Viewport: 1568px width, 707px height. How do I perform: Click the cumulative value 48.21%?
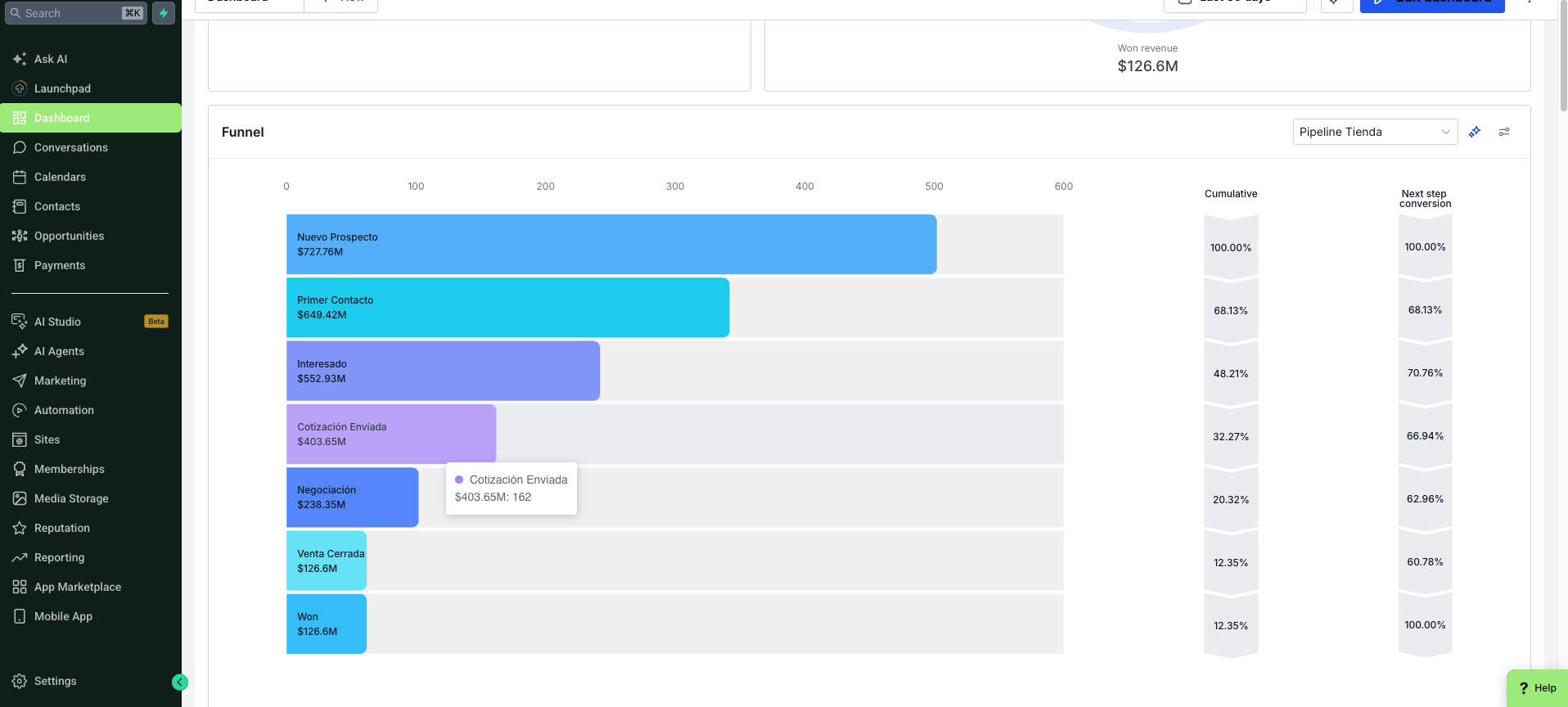tap(1231, 374)
